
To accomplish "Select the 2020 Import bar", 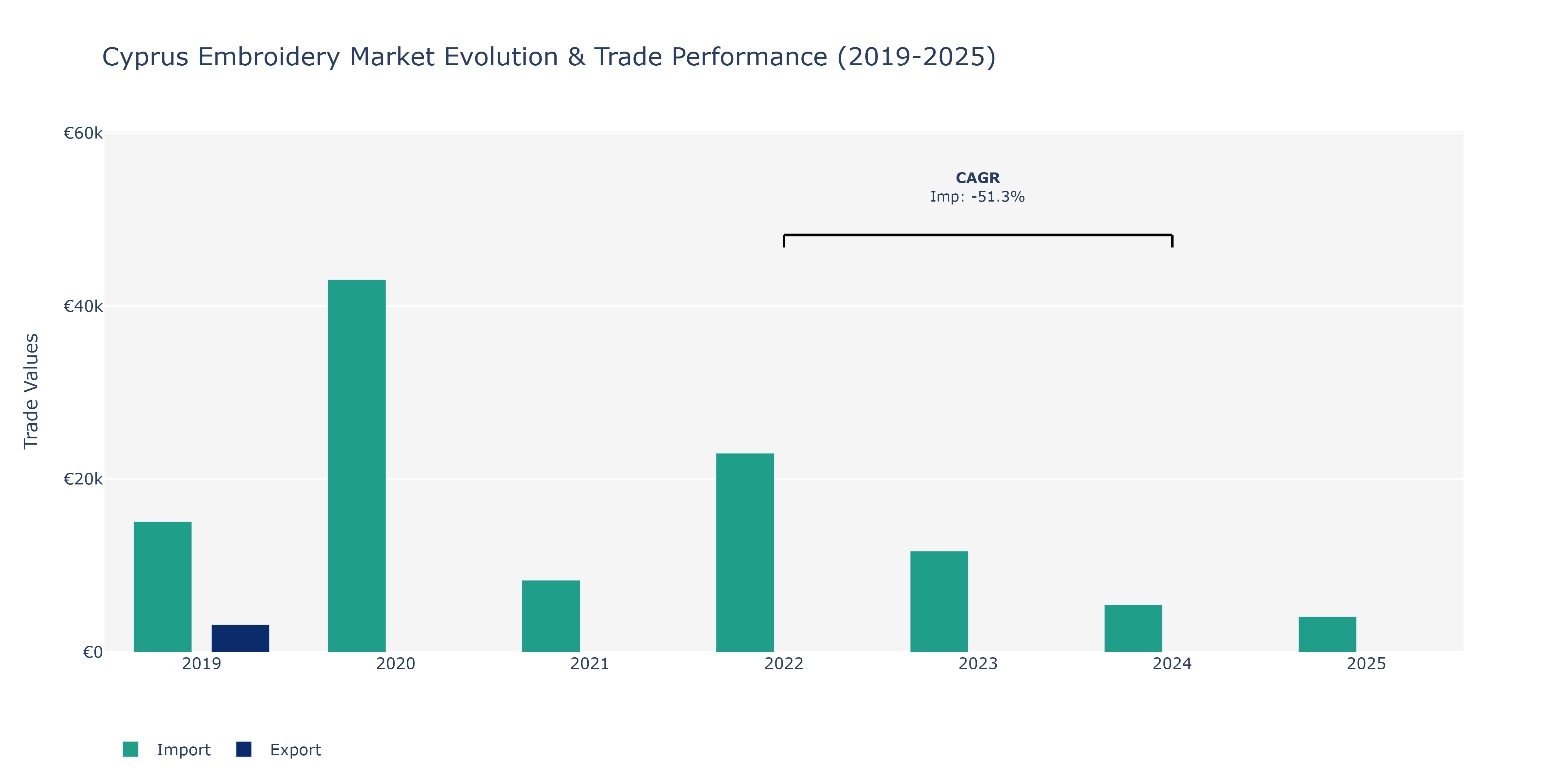I will pos(357,465).
